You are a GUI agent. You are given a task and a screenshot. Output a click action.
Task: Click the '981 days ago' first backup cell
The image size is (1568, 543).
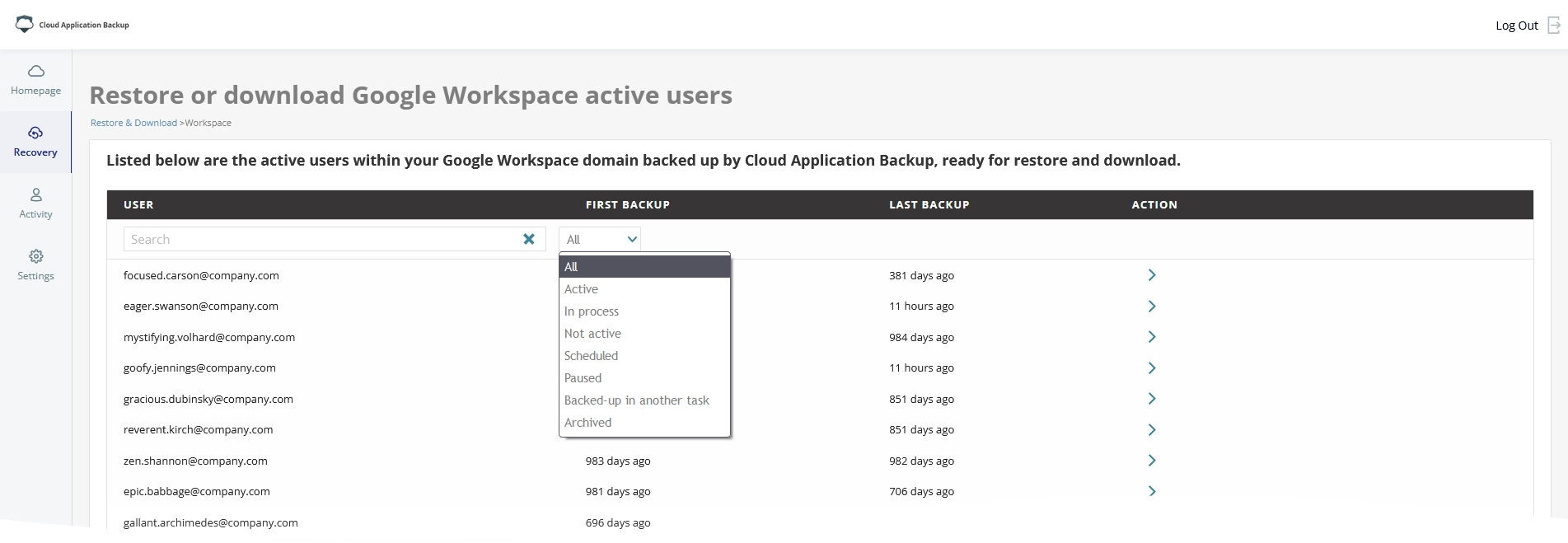[x=618, y=492]
